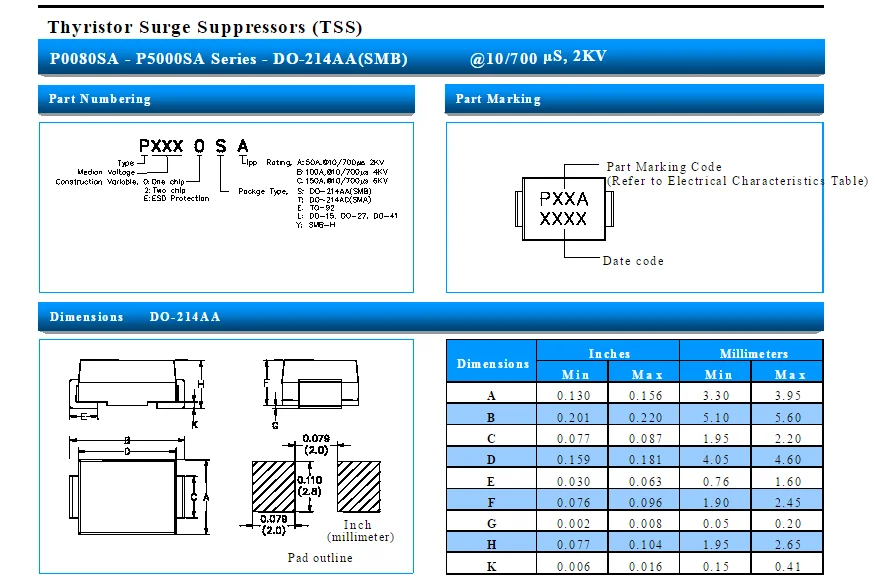Image resolution: width=875 pixels, height=583 pixels.
Task: Select 'S: DO-214AA(SMB)' package option
Action: click(x=334, y=191)
